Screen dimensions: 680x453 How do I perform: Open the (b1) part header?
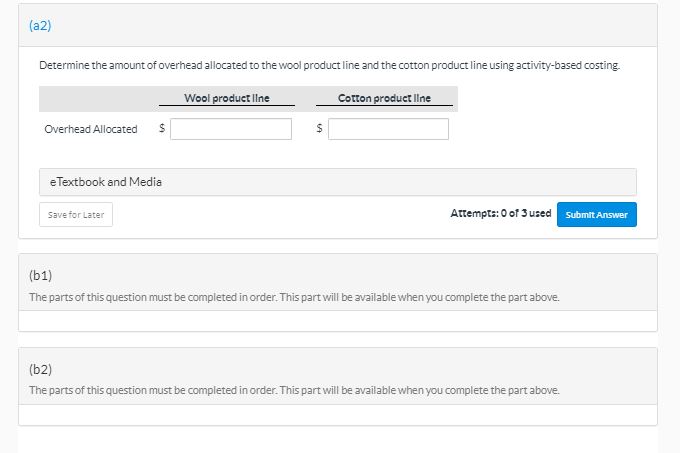(x=41, y=274)
